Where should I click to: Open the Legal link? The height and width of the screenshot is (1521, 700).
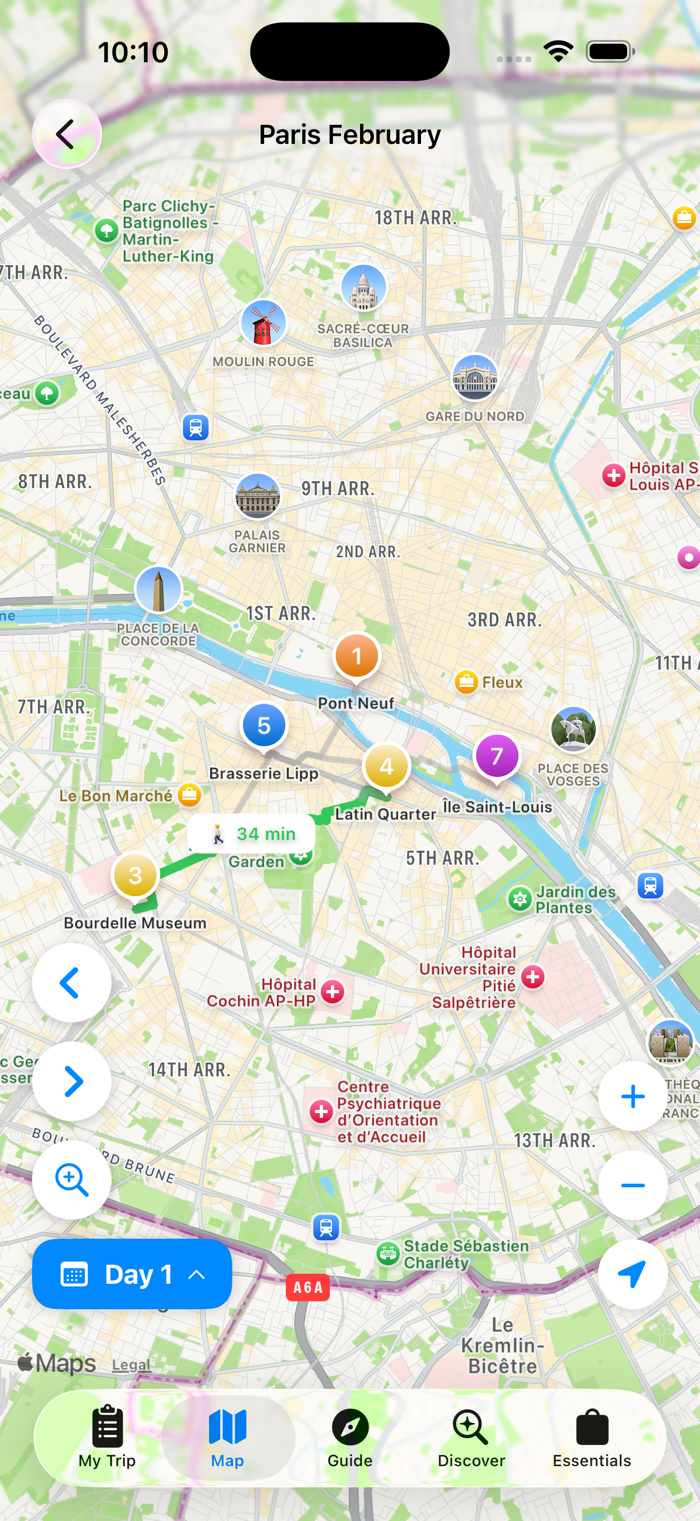pyautogui.click(x=131, y=1365)
